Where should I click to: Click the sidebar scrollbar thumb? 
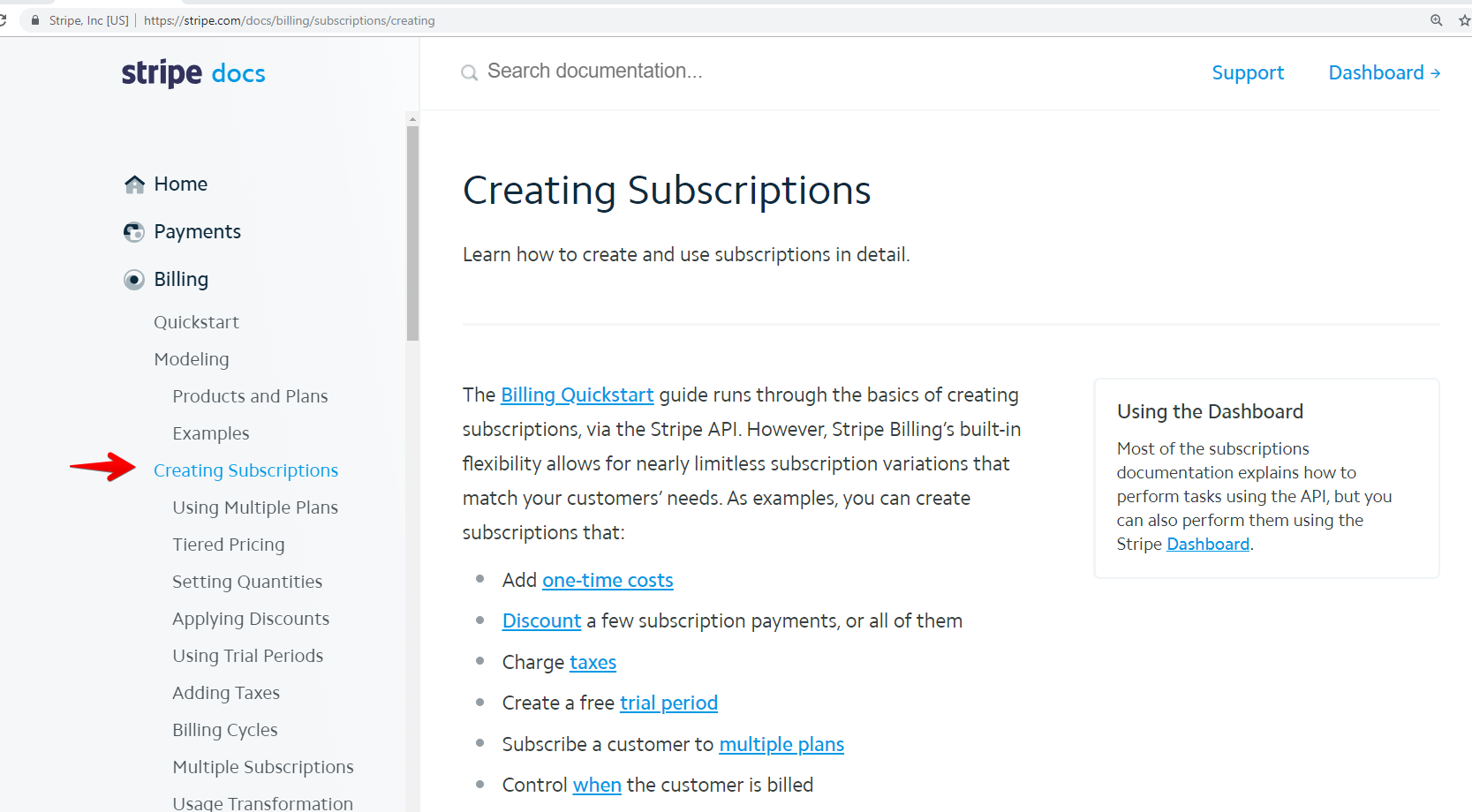coord(412,233)
